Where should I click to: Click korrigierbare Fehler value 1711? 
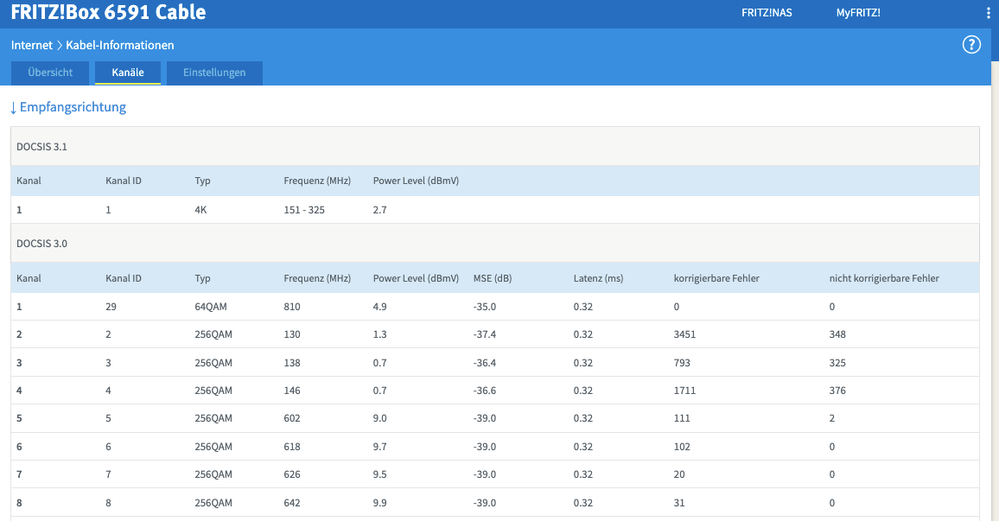click(x=684, y=390)
